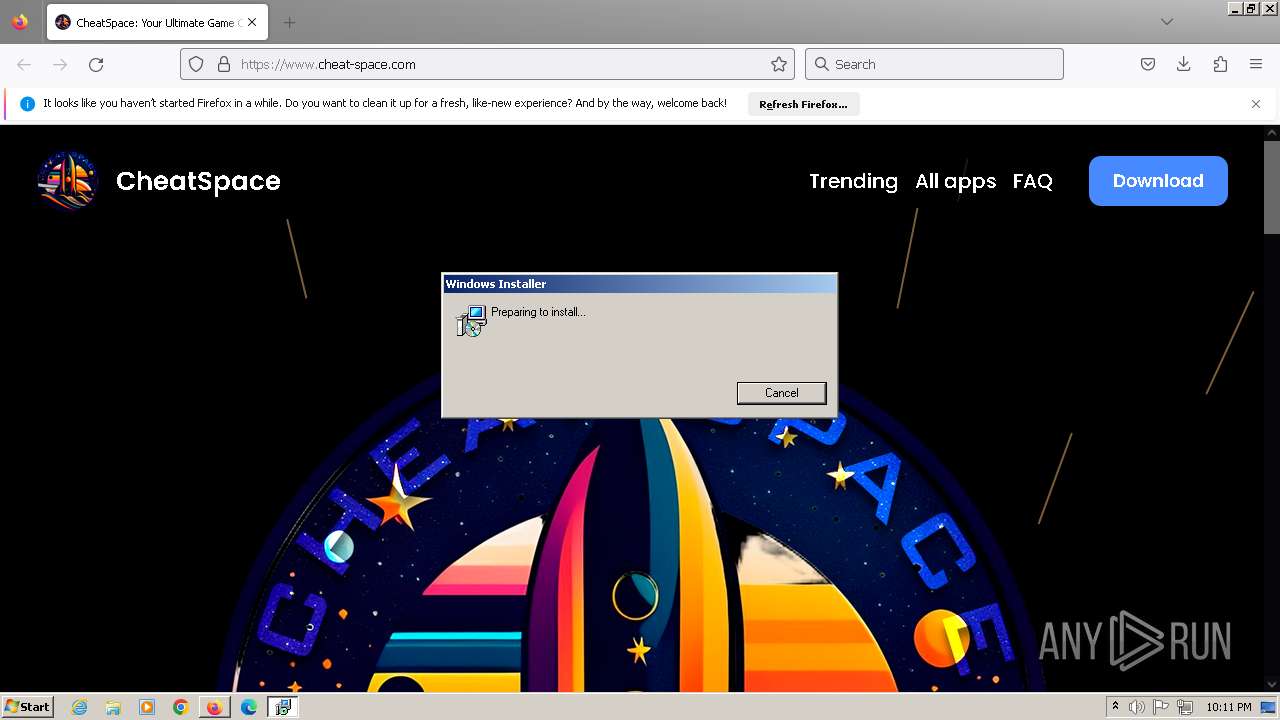The image size is (1280, 720).
Task: Click the Preparing to install text
Action: coord(538,312)
